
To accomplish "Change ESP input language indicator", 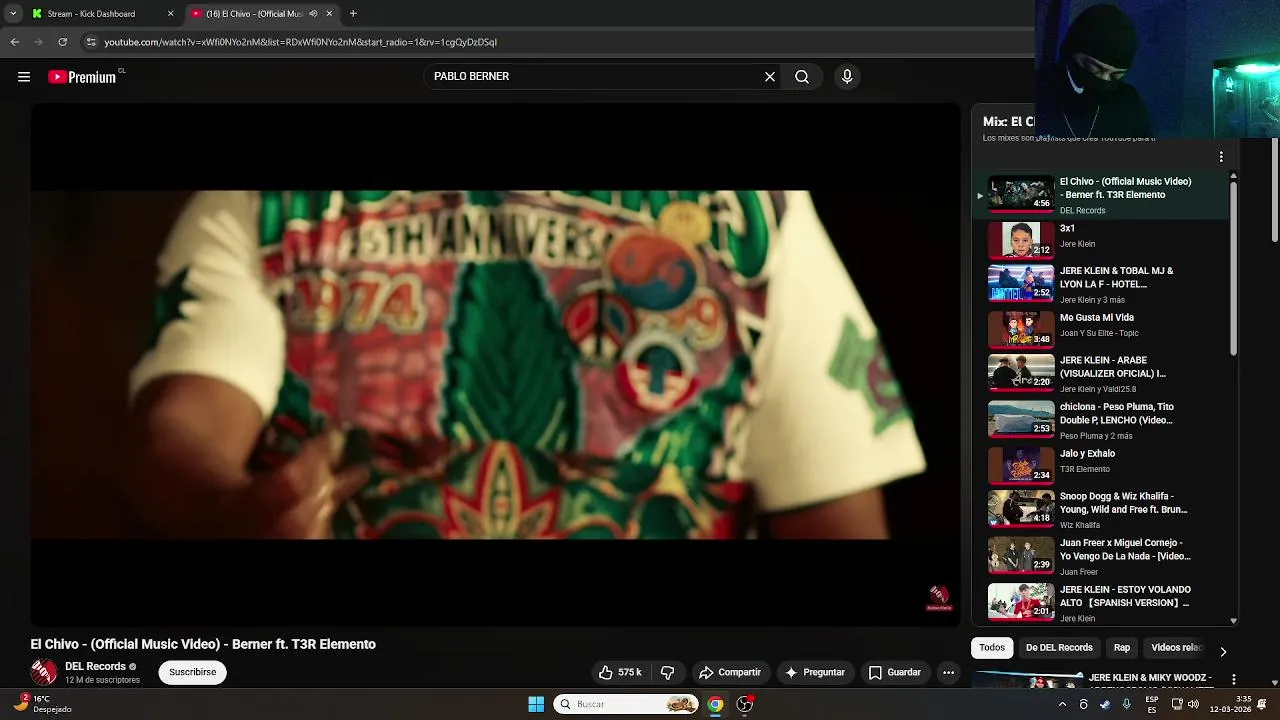I will pos(1152,704).
